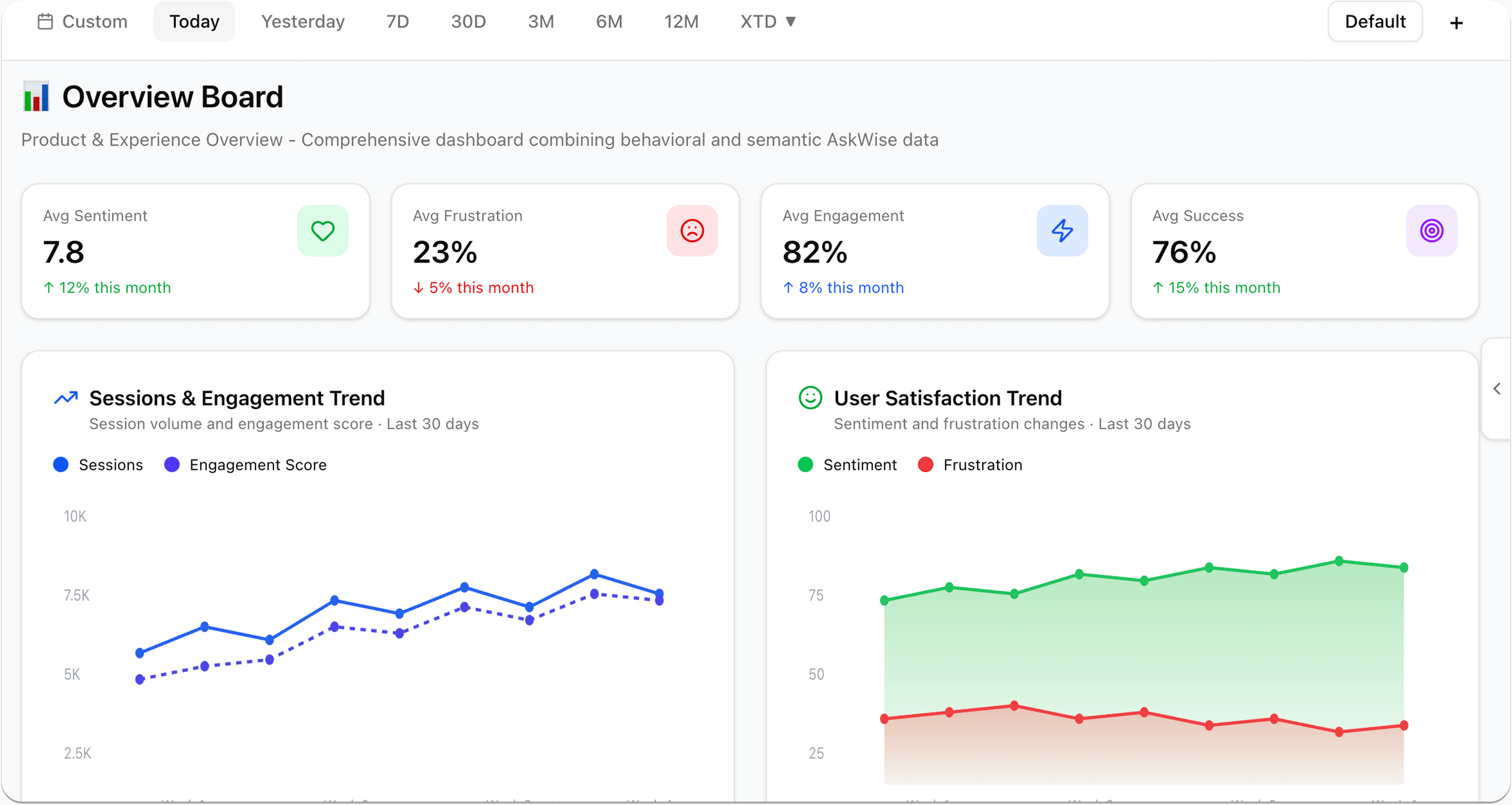Click the red sad face frustration icon

(x=692, y=231)
